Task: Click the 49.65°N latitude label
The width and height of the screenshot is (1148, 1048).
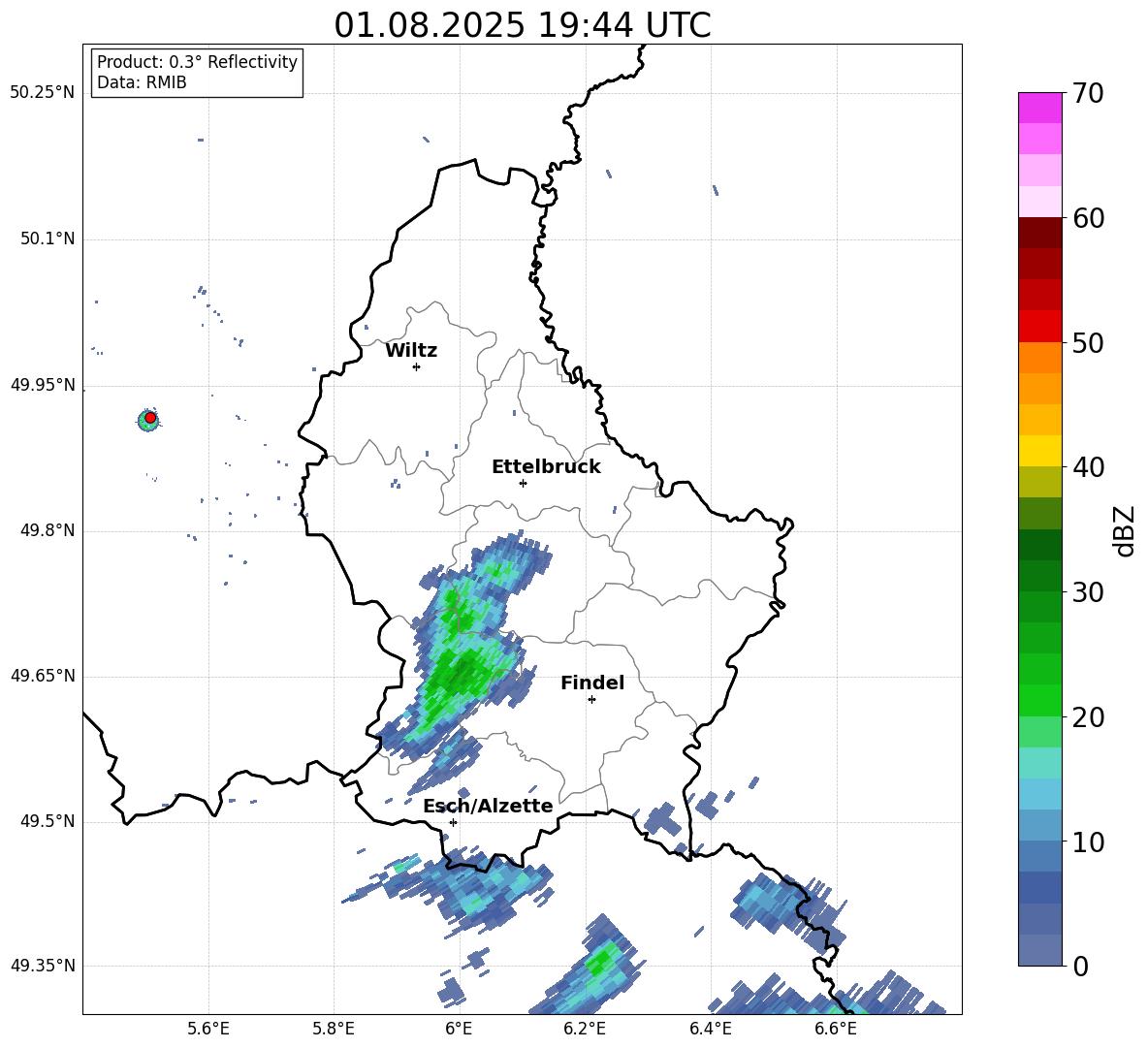Action: point(43,676)
